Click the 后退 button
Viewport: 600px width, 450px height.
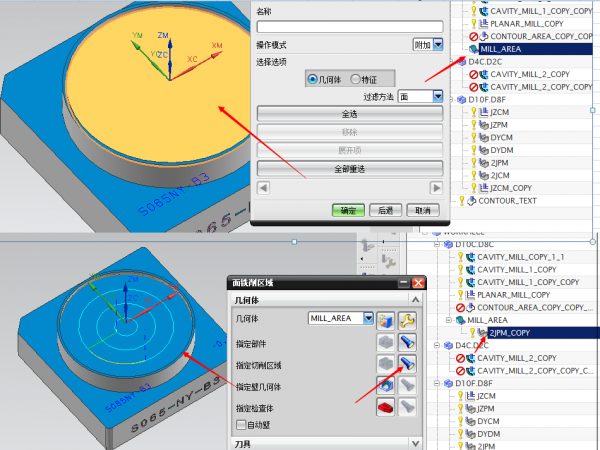(385, 210)
